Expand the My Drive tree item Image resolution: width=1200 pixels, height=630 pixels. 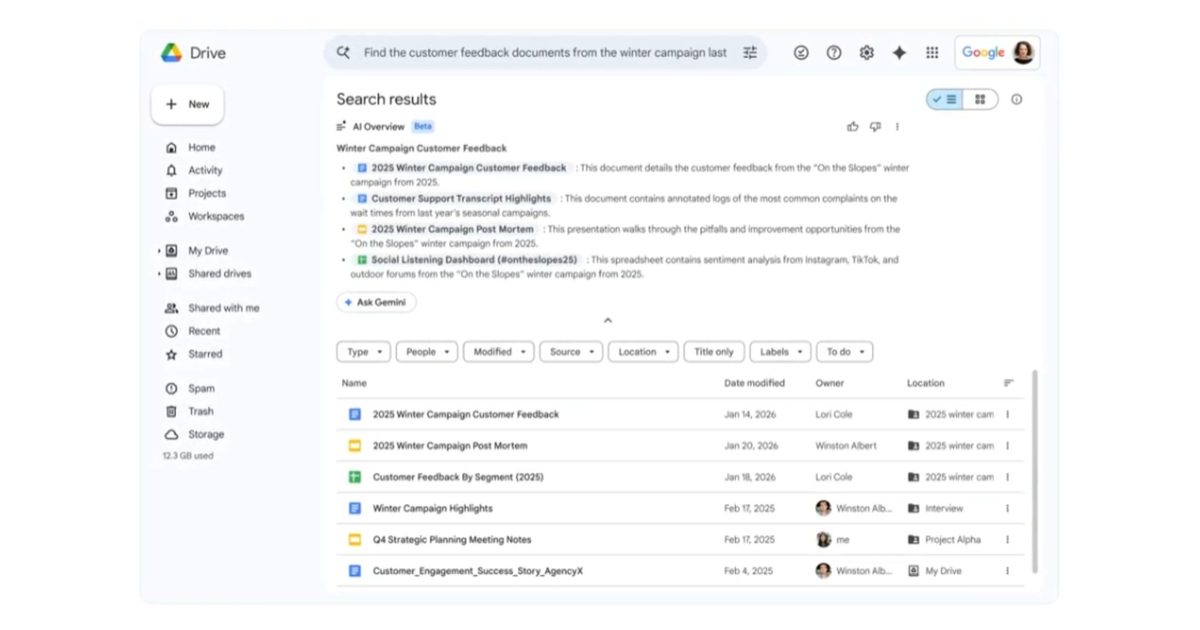click(157, 250)
